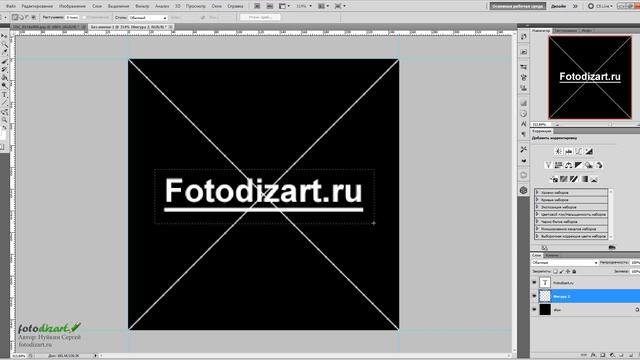Hide the selected Фигура 2 layer
This screenshot has height=360, width=640.
point(534,296)
